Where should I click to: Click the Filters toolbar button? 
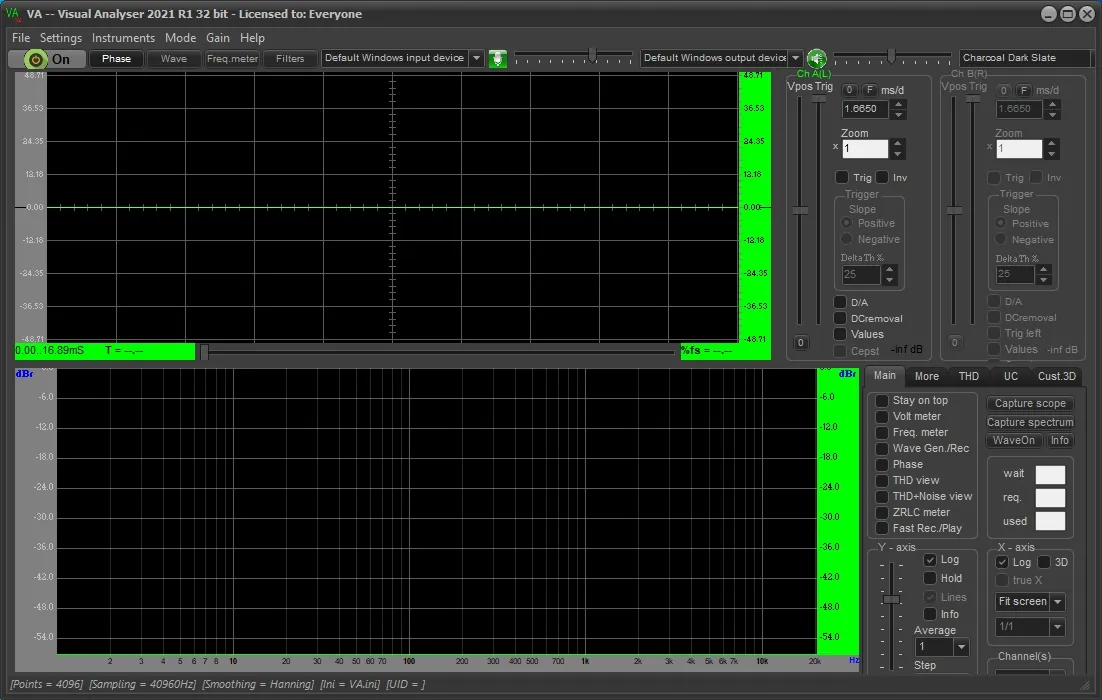click(290, 59)
